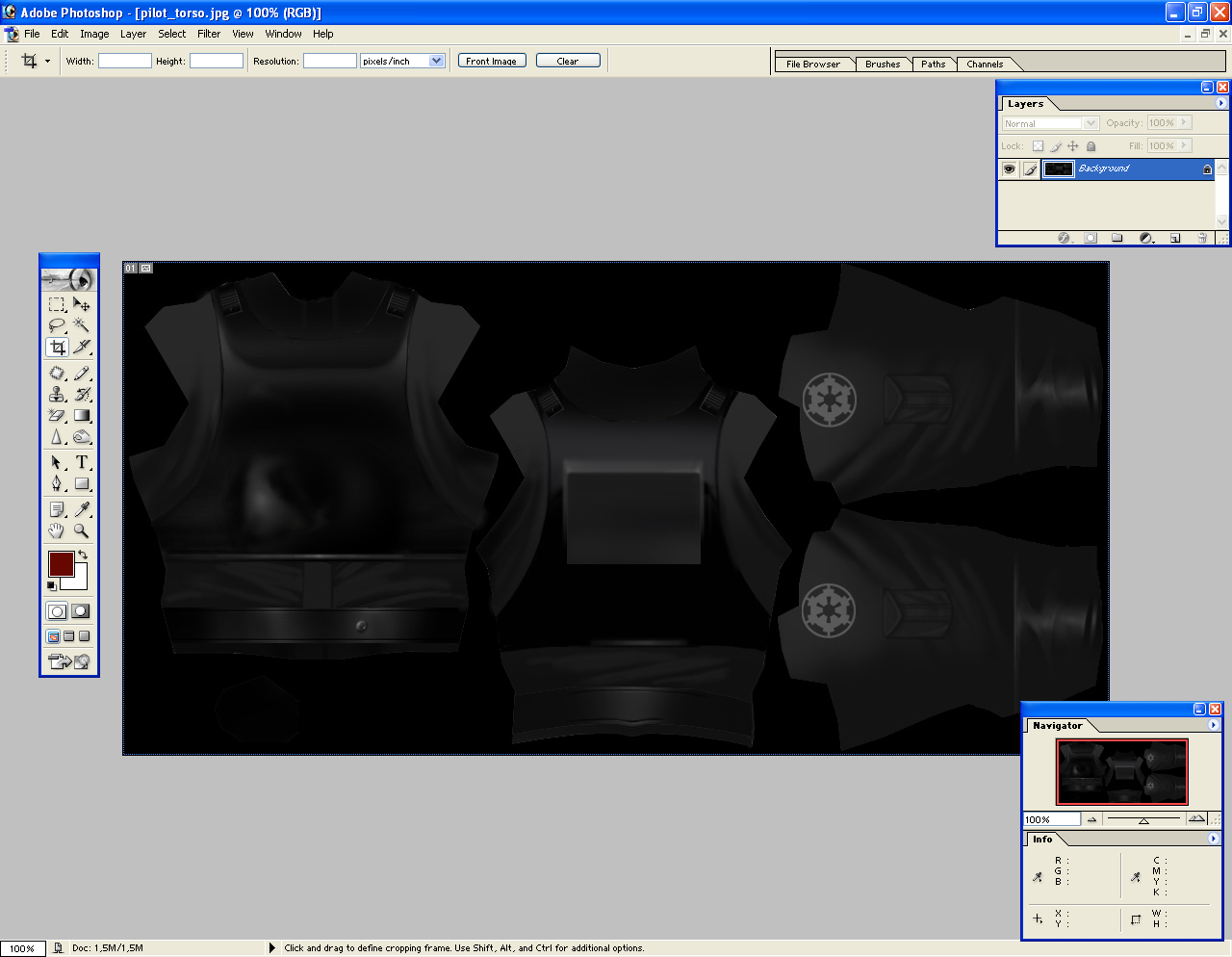Open the Crop tool preset picker
Screen dimensions: 1232x957
47,61
